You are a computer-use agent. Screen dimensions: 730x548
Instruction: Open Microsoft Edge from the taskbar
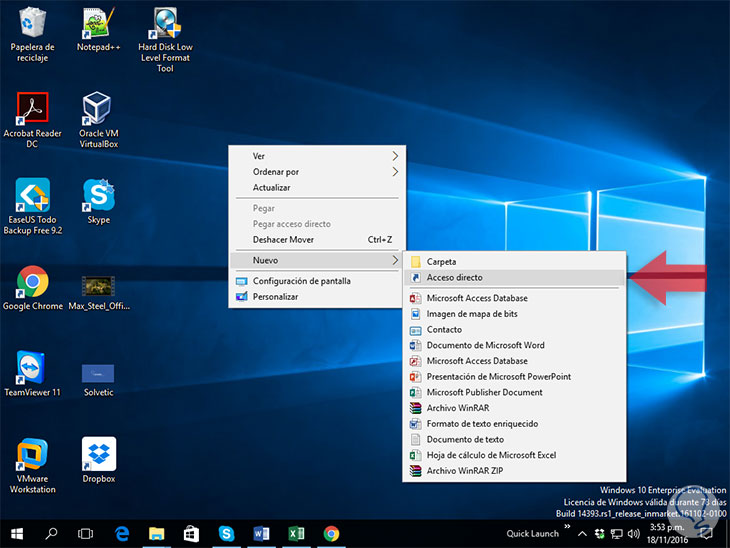[x=122, y=533]
